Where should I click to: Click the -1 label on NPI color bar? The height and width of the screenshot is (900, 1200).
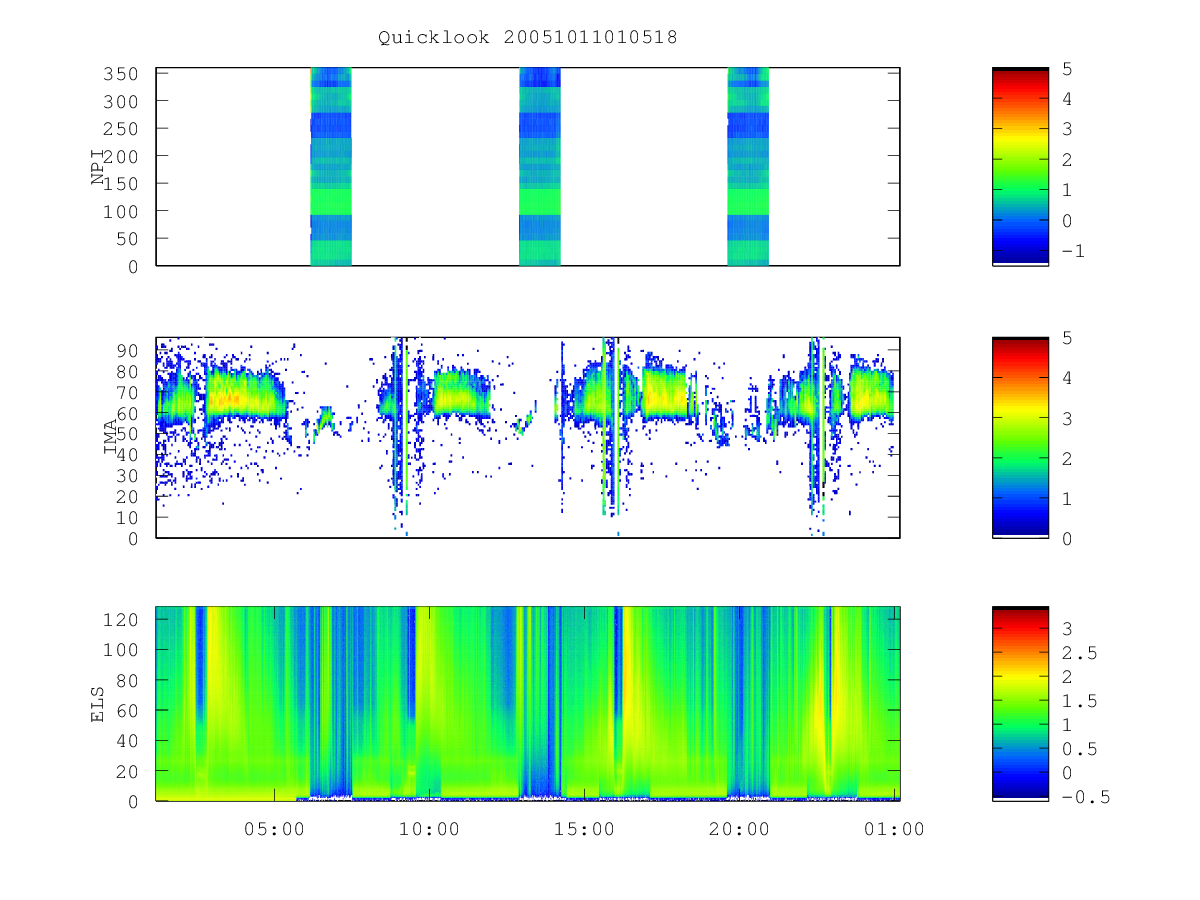coord(1072,252)
